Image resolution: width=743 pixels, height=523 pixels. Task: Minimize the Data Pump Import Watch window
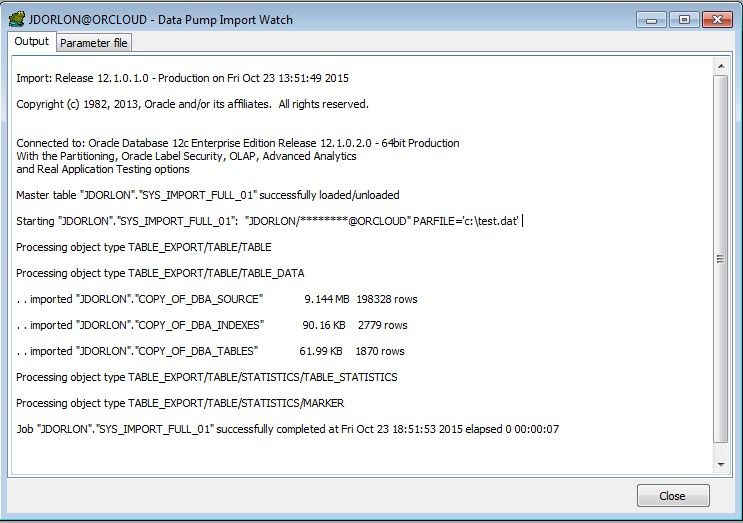(652, 20)
